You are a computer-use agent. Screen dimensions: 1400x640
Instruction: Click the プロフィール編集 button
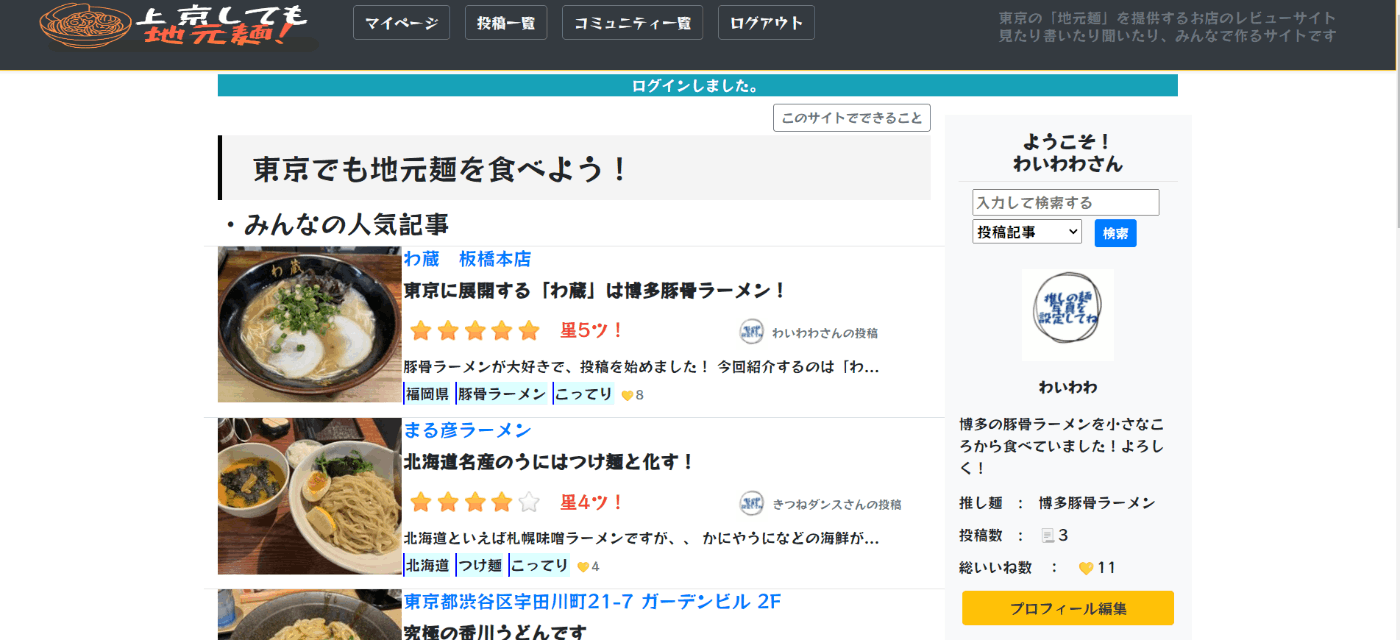click(x=1068, y=608)
